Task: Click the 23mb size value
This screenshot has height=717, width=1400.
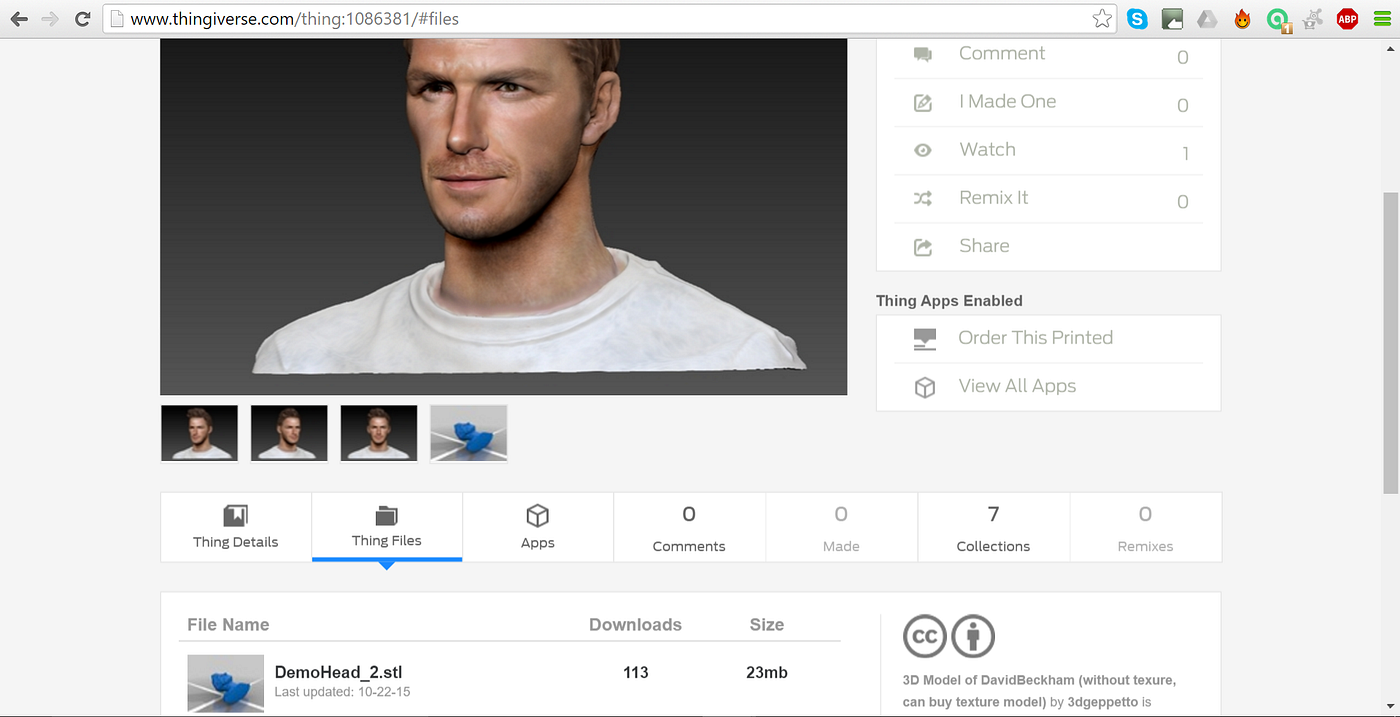Action: 767,673
